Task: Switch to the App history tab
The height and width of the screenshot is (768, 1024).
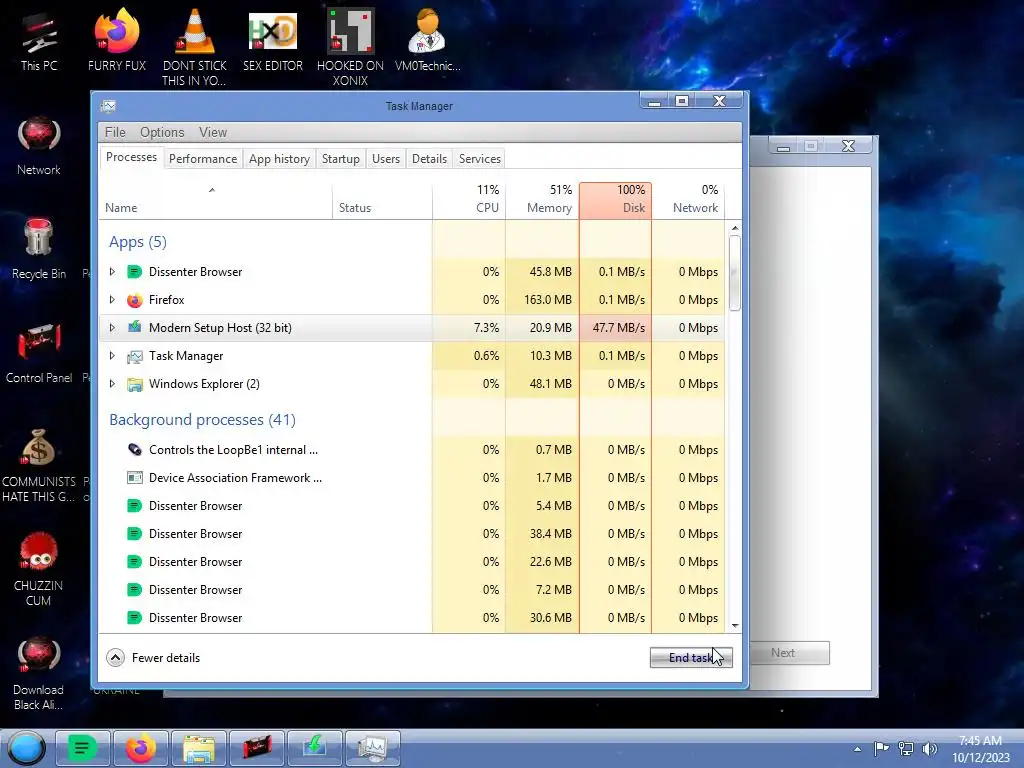Action: click(280, 159)
